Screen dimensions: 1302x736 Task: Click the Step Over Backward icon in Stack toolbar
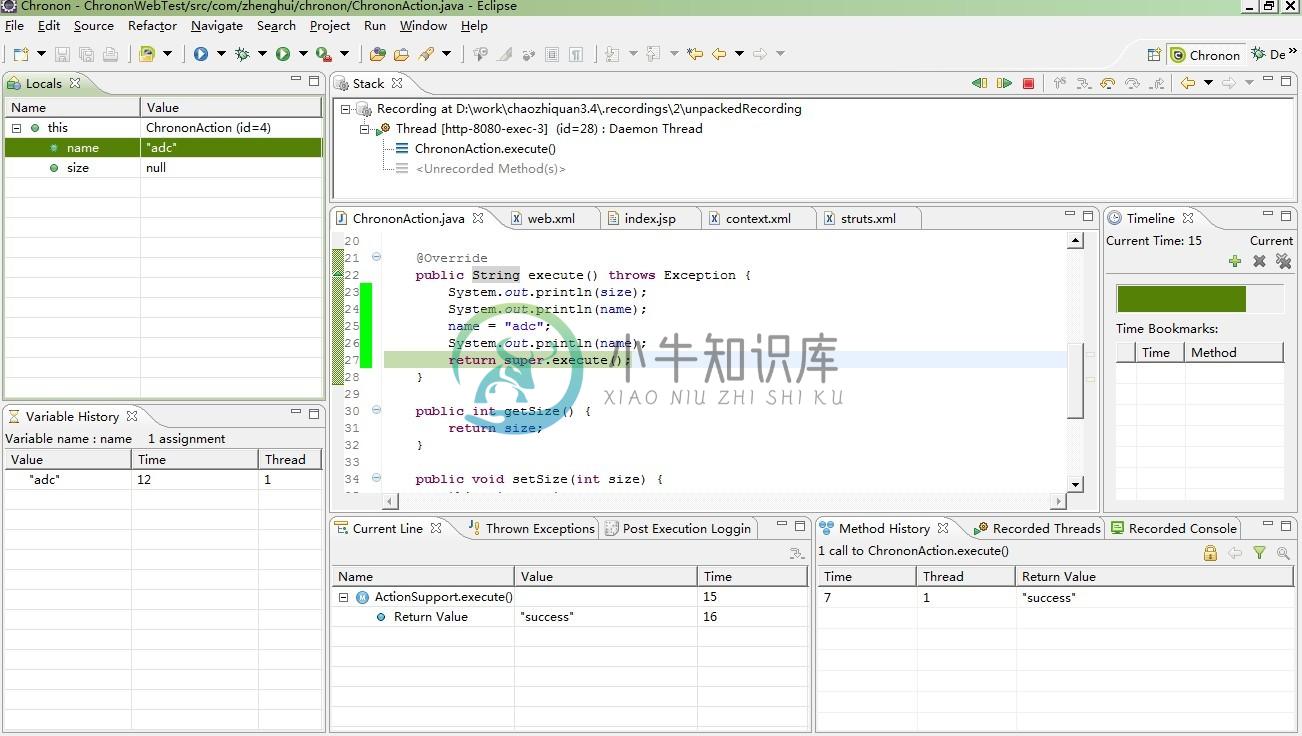1108,83
